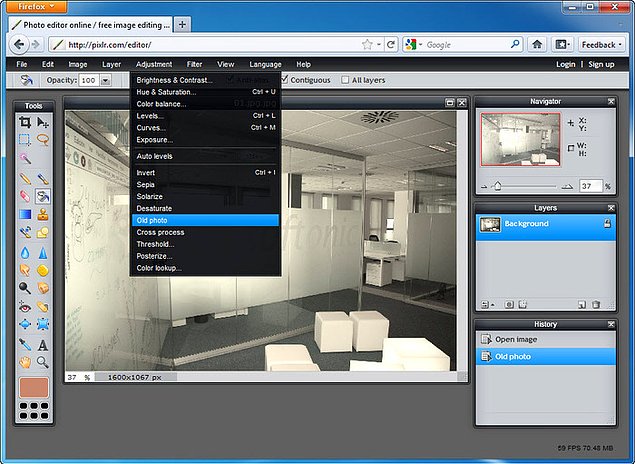Select the Brush tool

43,178
